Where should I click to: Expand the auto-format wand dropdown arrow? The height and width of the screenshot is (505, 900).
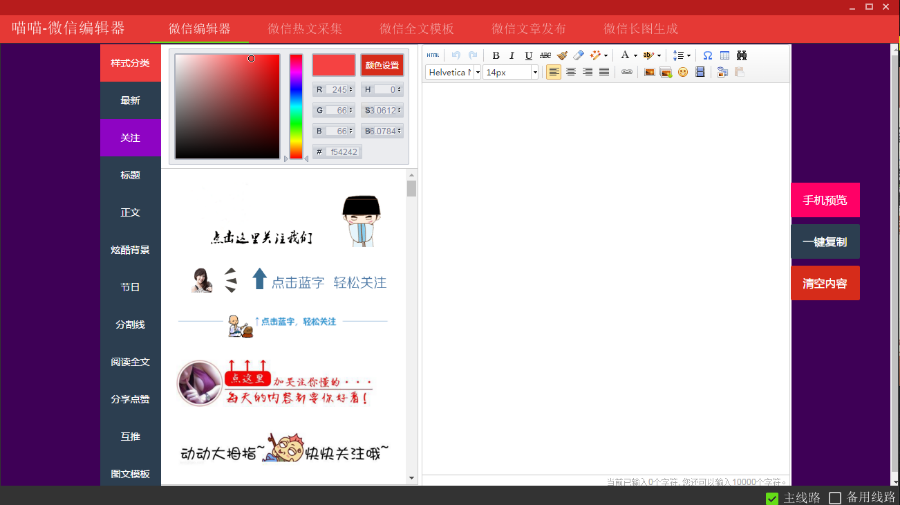(606, 56)
